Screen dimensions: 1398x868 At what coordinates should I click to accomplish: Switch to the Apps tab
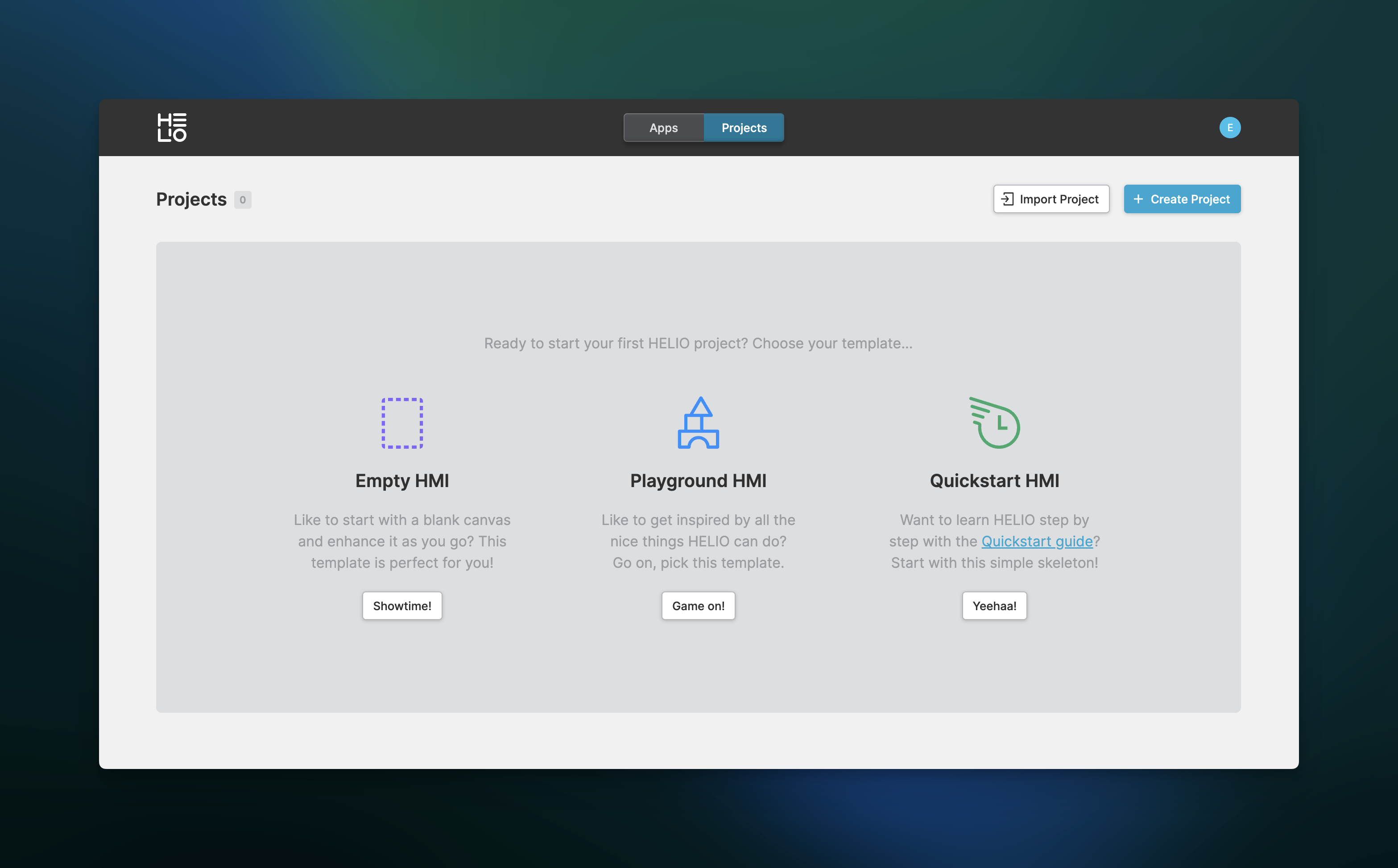(663, 128)
